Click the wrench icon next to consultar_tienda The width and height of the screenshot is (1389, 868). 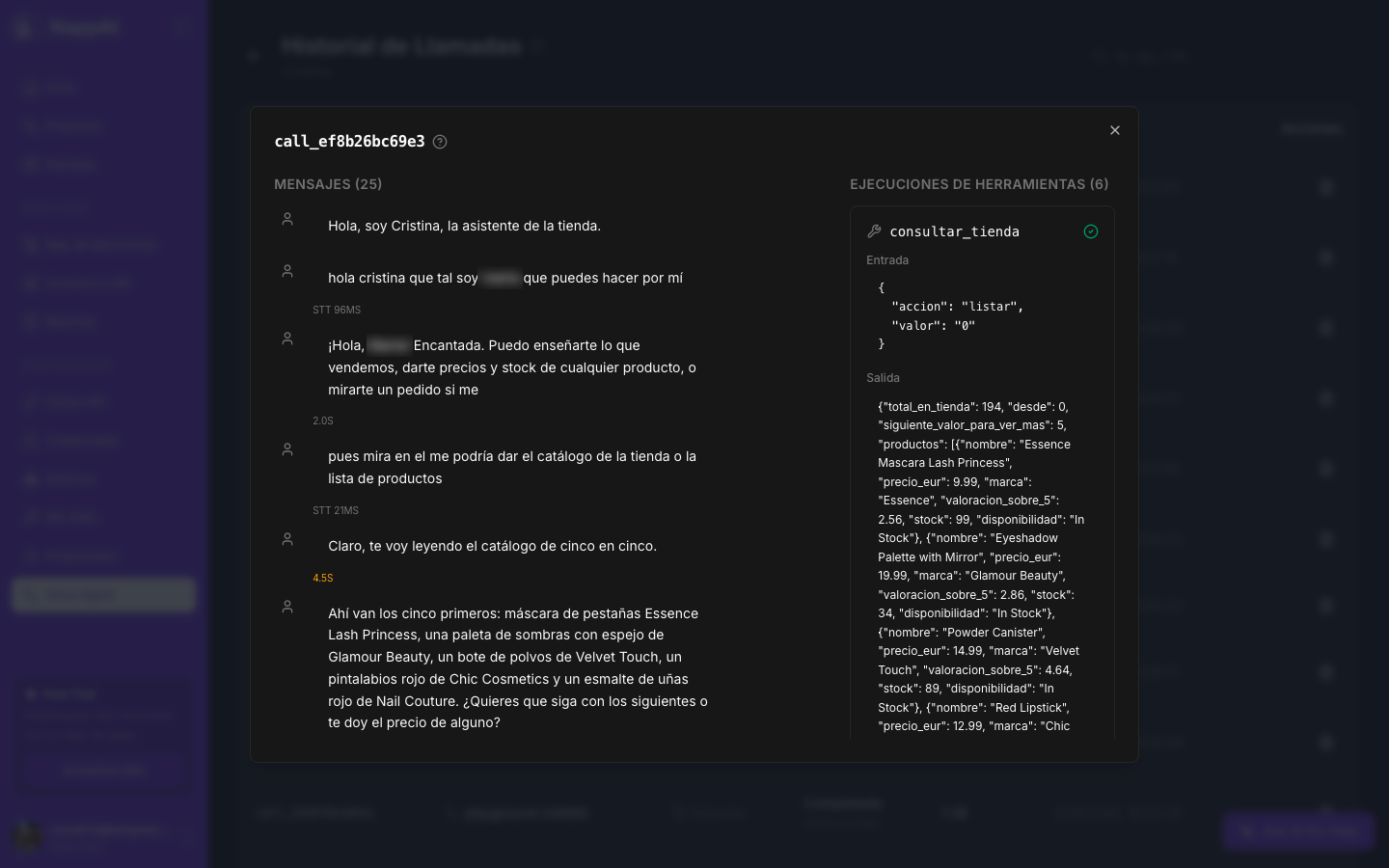pyautogui.click(x=874, y=231)
